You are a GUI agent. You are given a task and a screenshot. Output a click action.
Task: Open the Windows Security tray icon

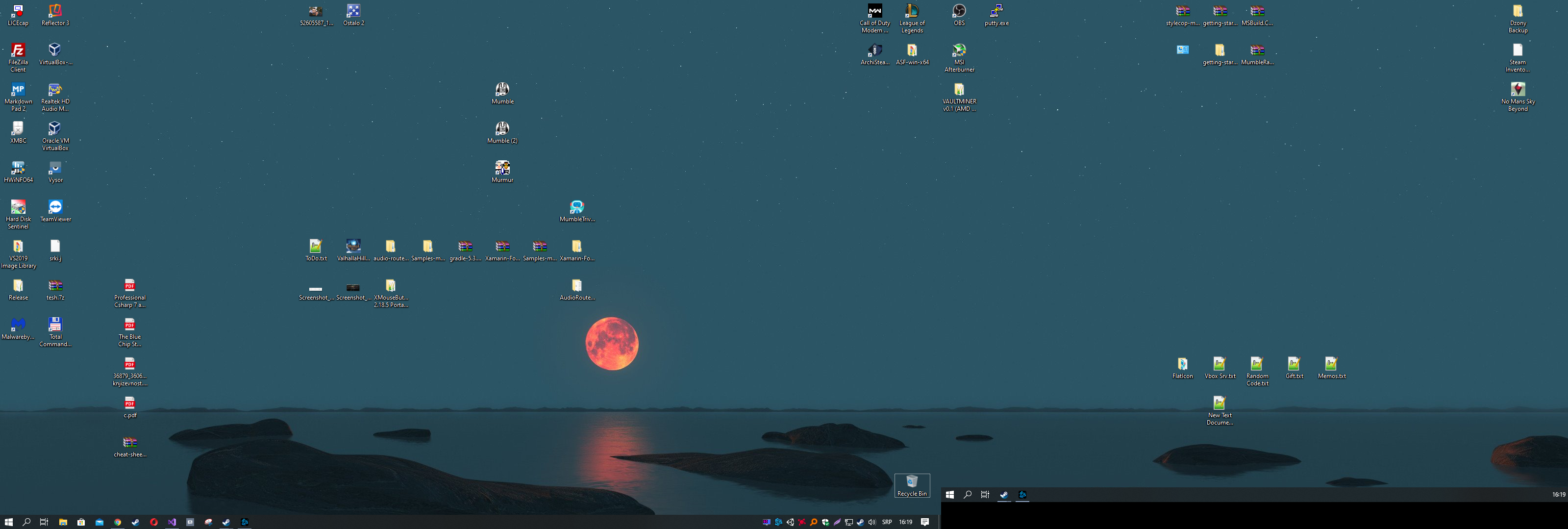pyautogui.click(x=825, y=522)
